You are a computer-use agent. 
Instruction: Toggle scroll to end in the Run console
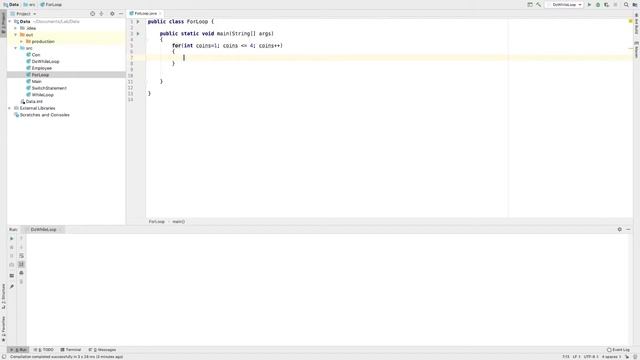(x=22, y=264)
